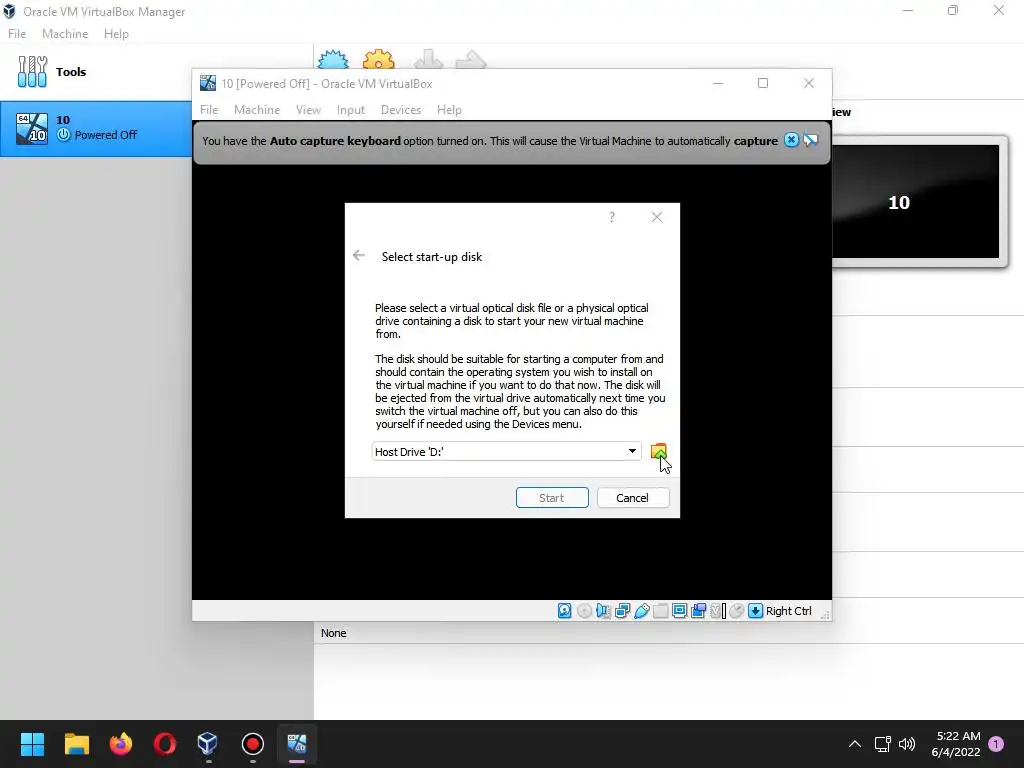Screen dimensions: 1024x768
Task: Open the Input menu
Action: (351, 110)
